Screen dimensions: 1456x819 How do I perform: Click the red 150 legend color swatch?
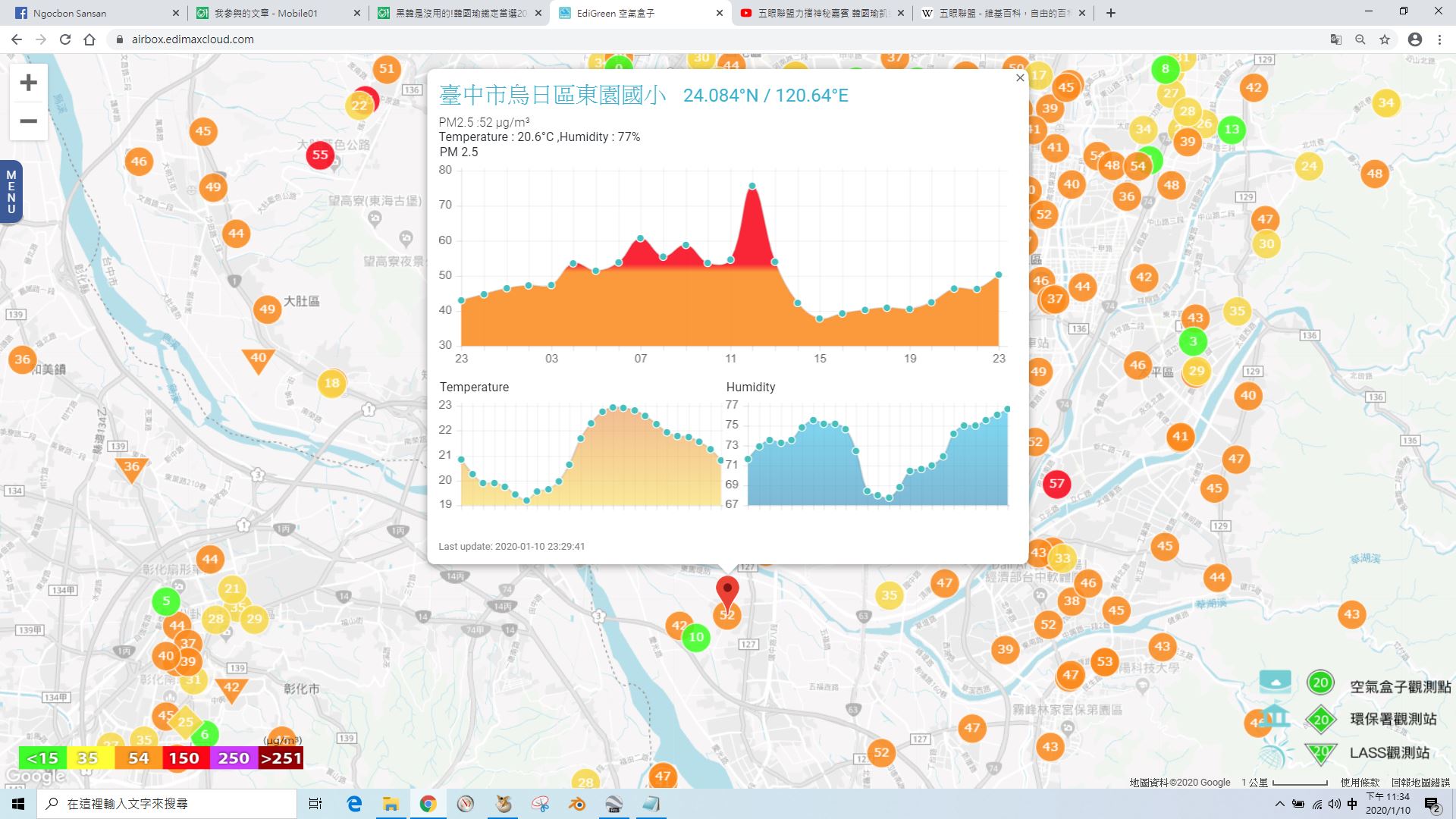184,758
